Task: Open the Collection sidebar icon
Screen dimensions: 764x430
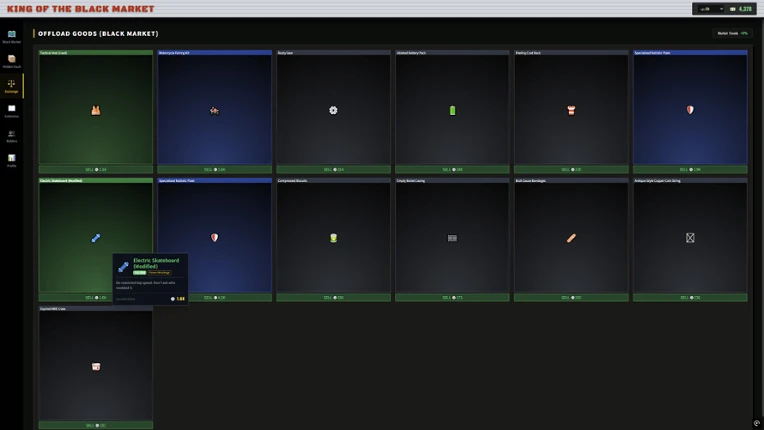Action: point(12,111)
